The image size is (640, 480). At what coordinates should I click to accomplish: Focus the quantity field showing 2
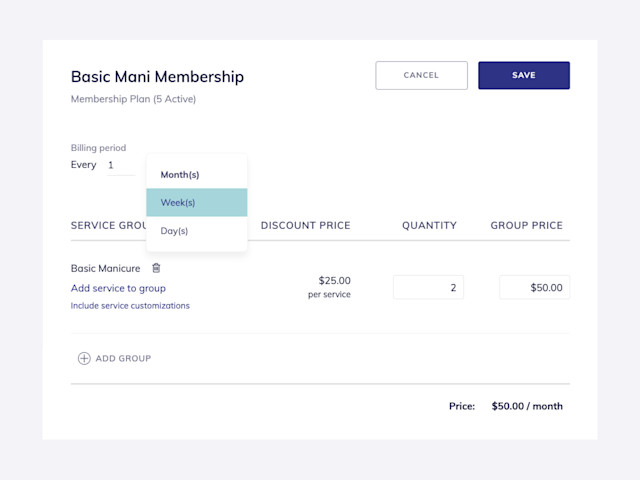click(428, 287)
